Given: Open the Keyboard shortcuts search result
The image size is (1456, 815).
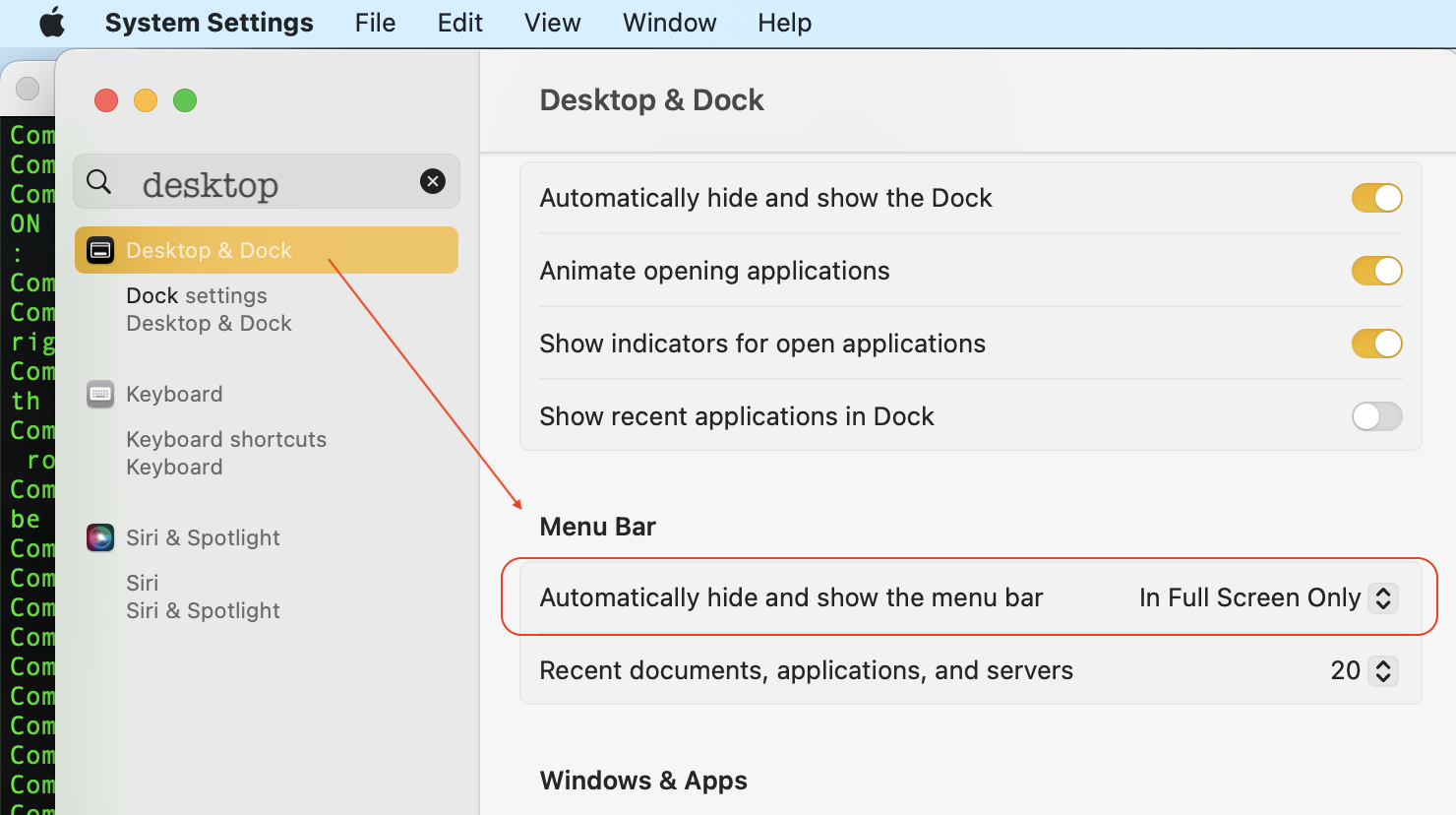Looking at the screenshot, I should [x=226, y=439].
